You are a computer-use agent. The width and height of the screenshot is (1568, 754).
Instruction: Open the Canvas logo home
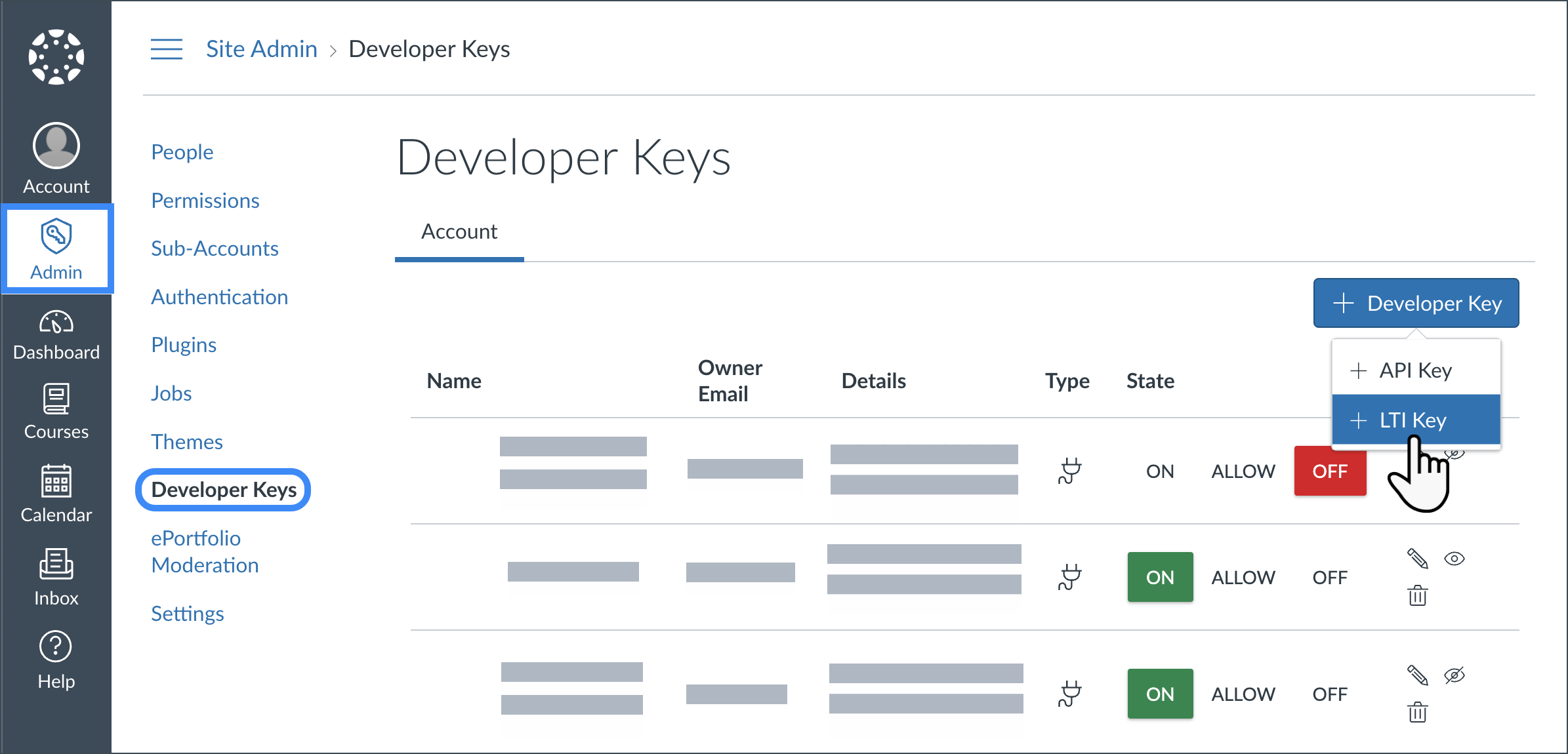click(x=56, y=56)
